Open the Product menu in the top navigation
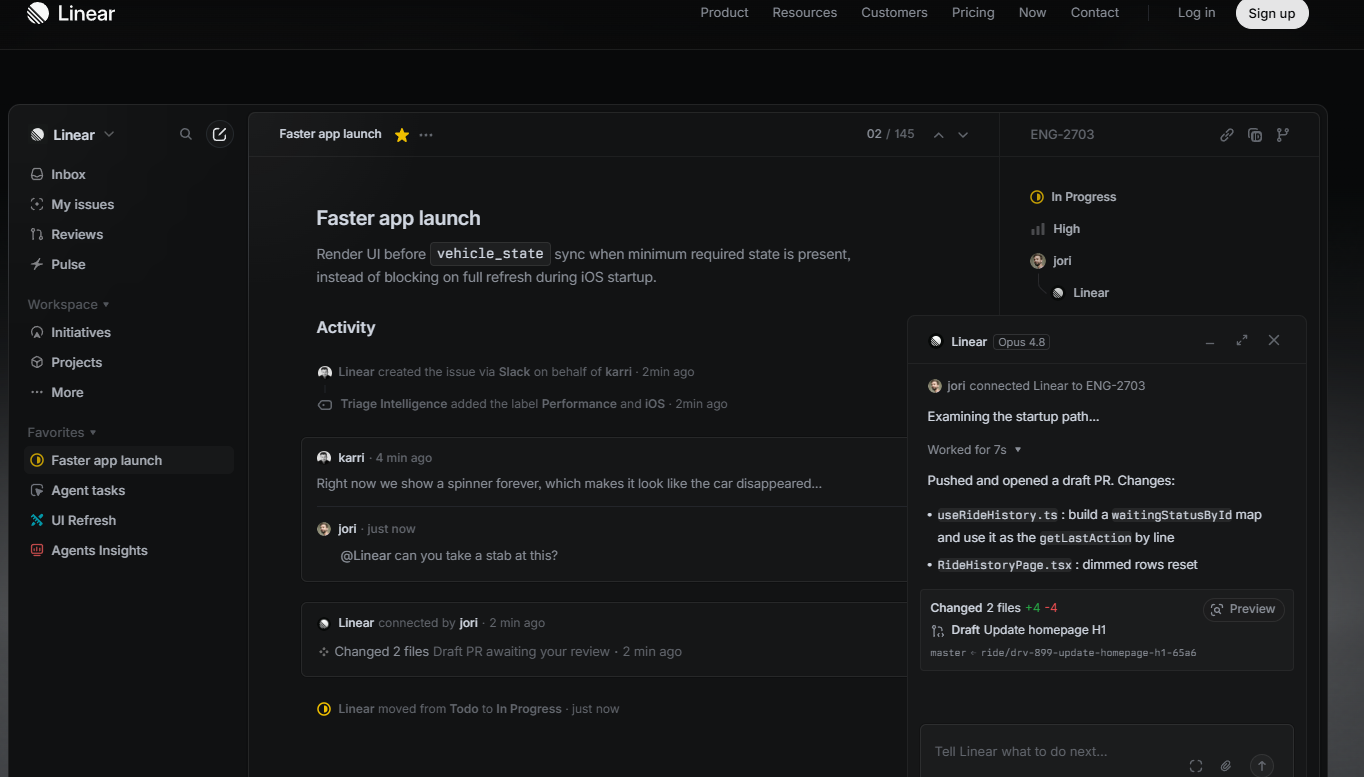Screen dimensions: 1364x777 724,13
